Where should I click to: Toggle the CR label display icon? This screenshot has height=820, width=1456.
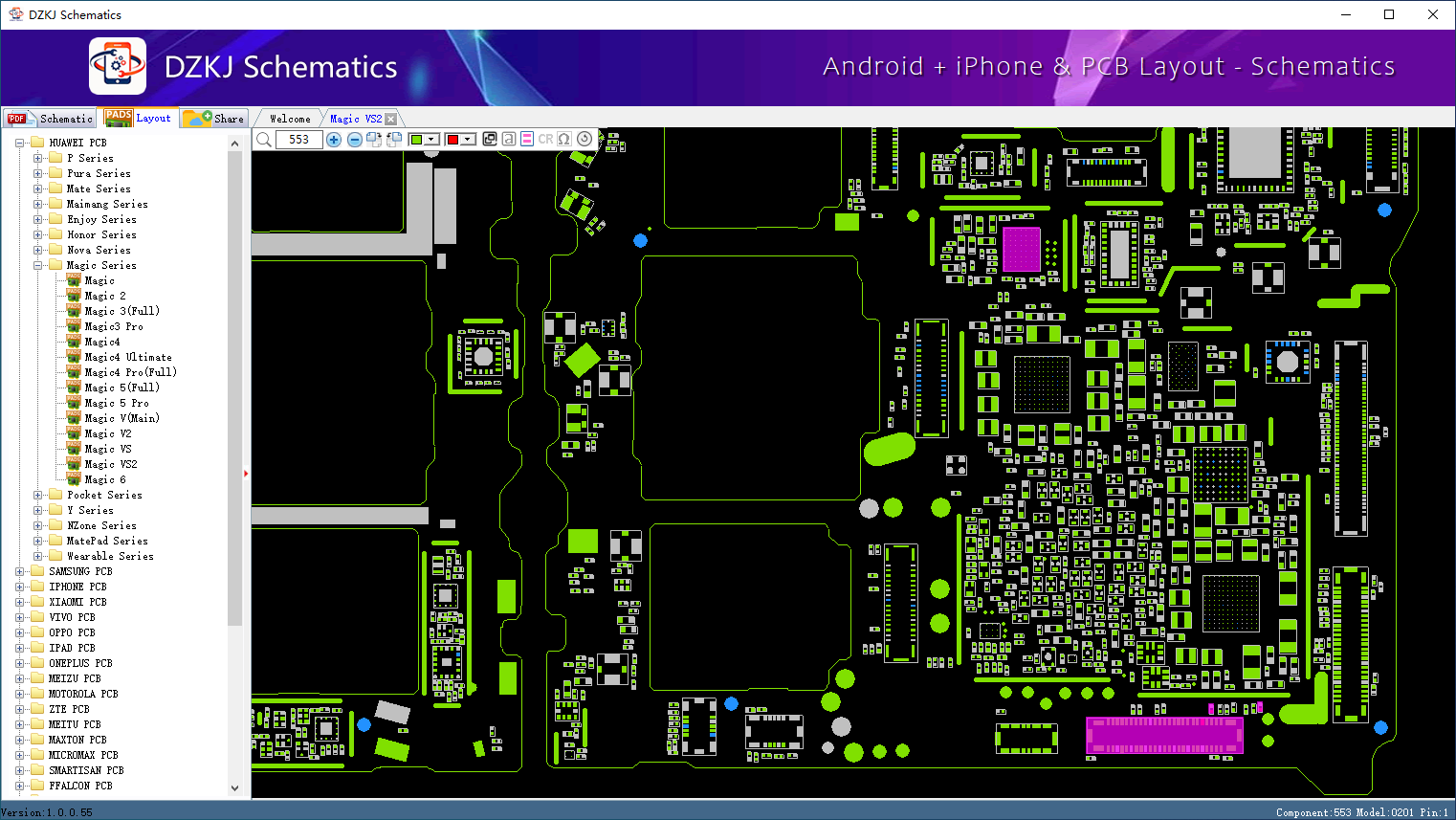pyautogui.click(x=545, y=139)
